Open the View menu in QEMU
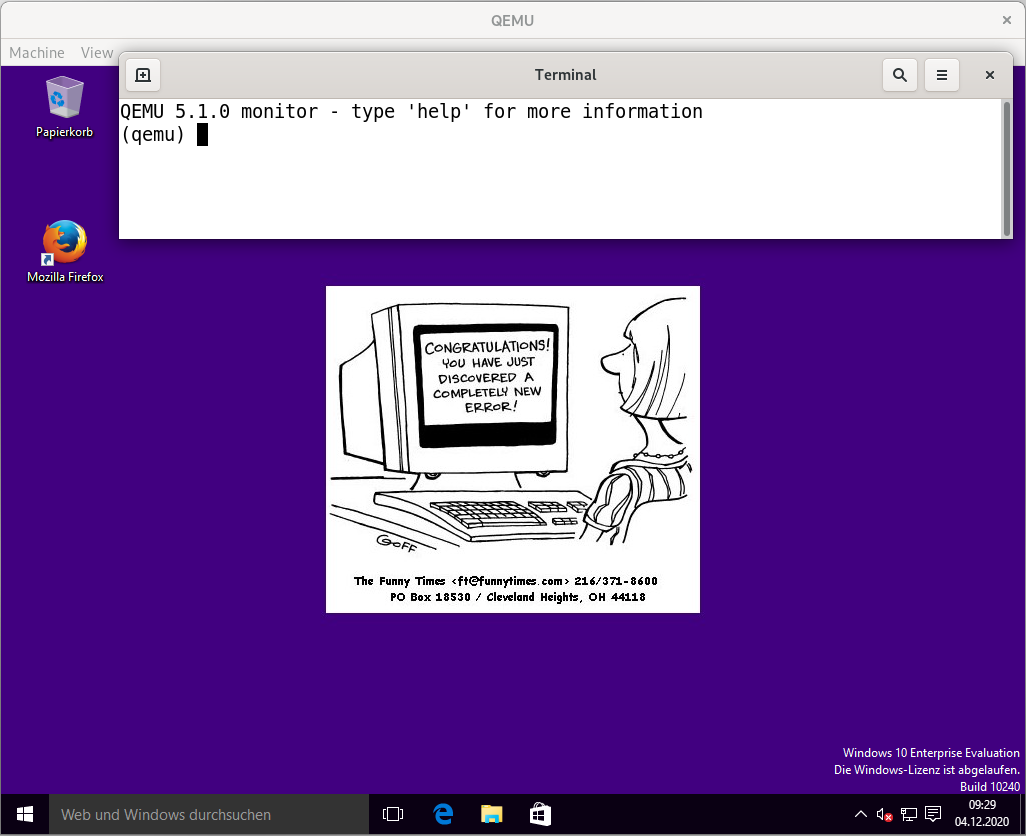This screenshot has width=1026, height=836. point(97,52)
